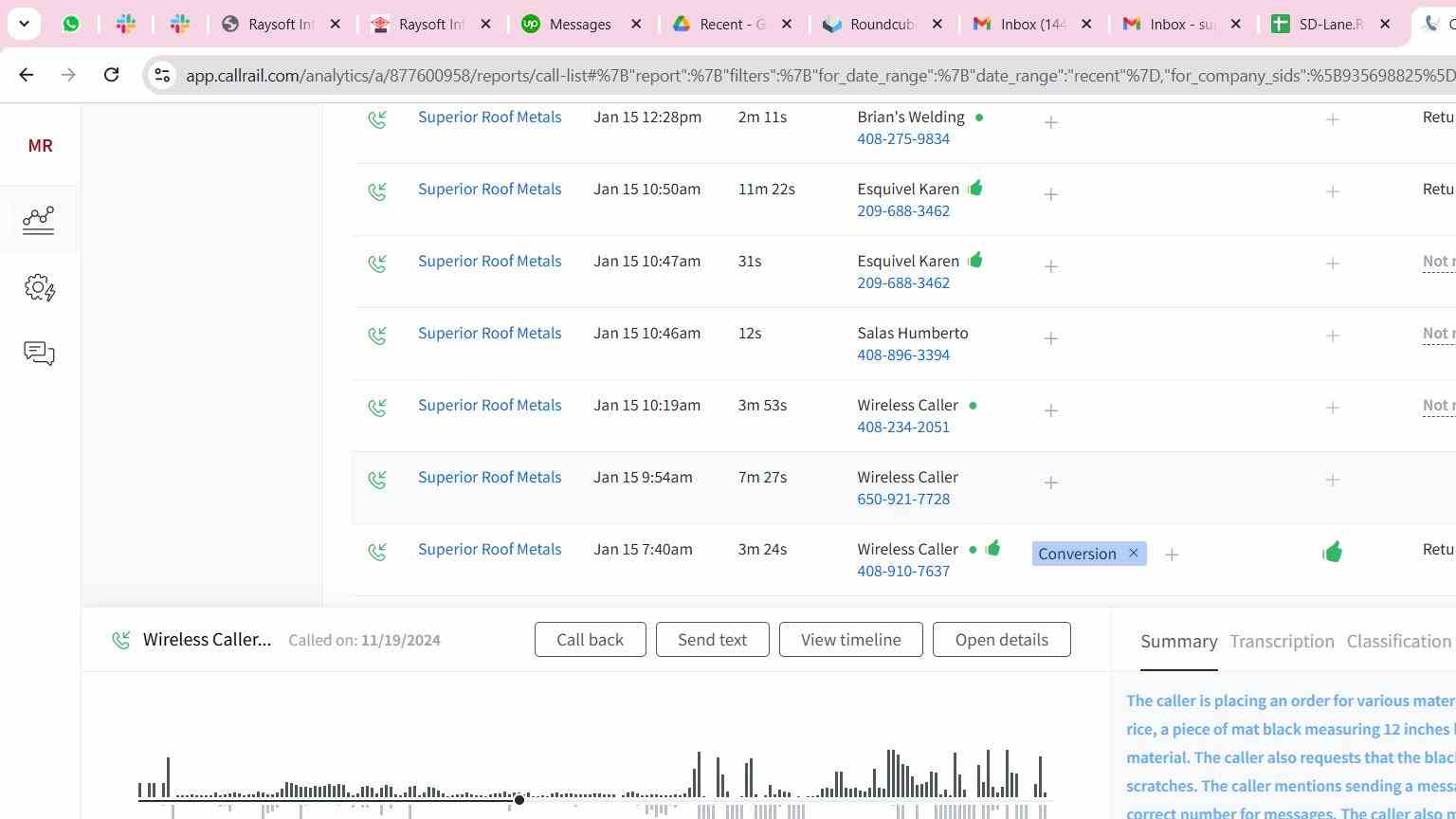Open the chat messages sidebar icon

click(39, 354)
